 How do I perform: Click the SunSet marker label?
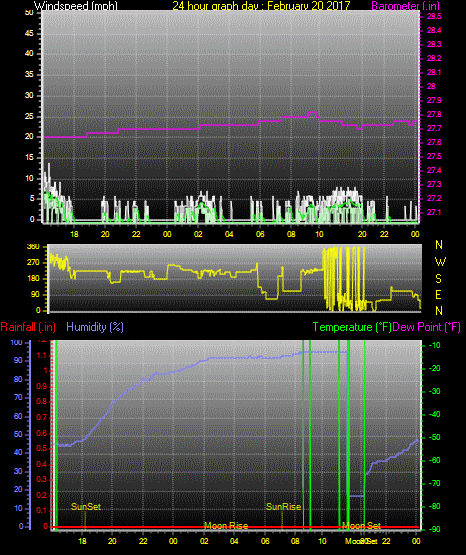pyautogui.click(x=86, y=507)
